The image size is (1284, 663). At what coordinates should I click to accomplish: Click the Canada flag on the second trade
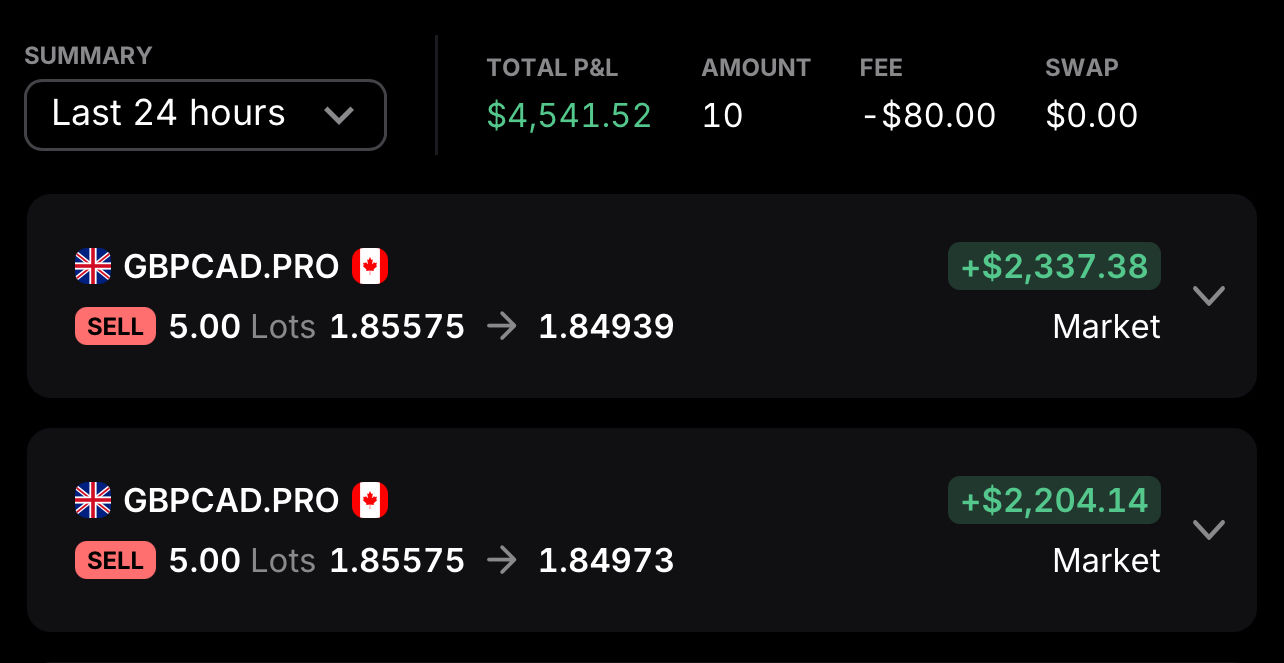370,500
